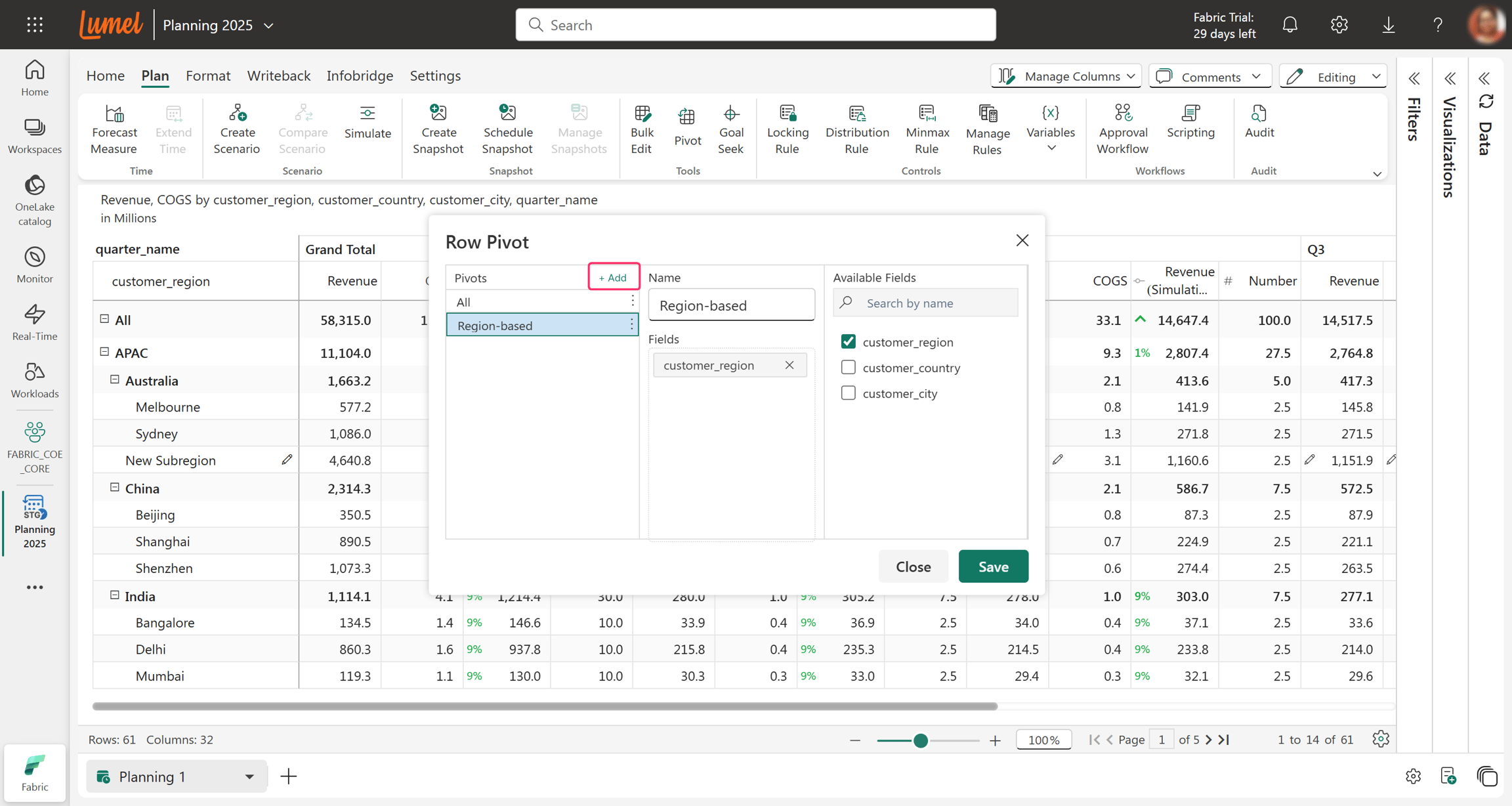Open OneLake catalog in sidebar
This screenshot has width=1512, height=806.
click(35, 200)
